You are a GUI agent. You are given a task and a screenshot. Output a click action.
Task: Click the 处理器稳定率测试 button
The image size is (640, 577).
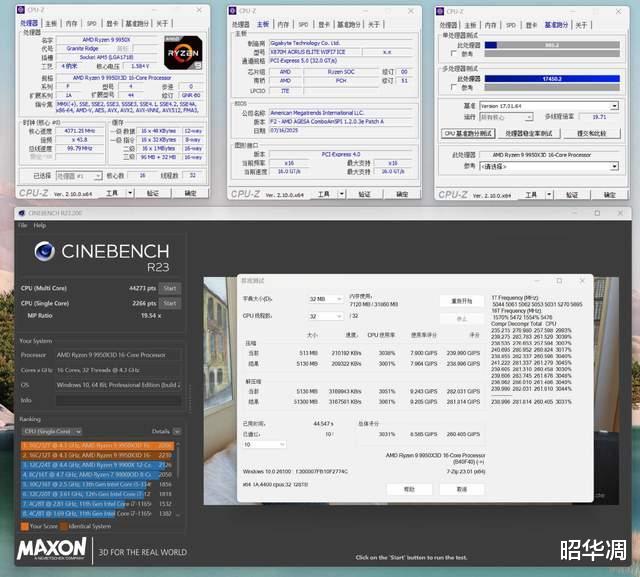pyautogui.click(x=529, y=133)
